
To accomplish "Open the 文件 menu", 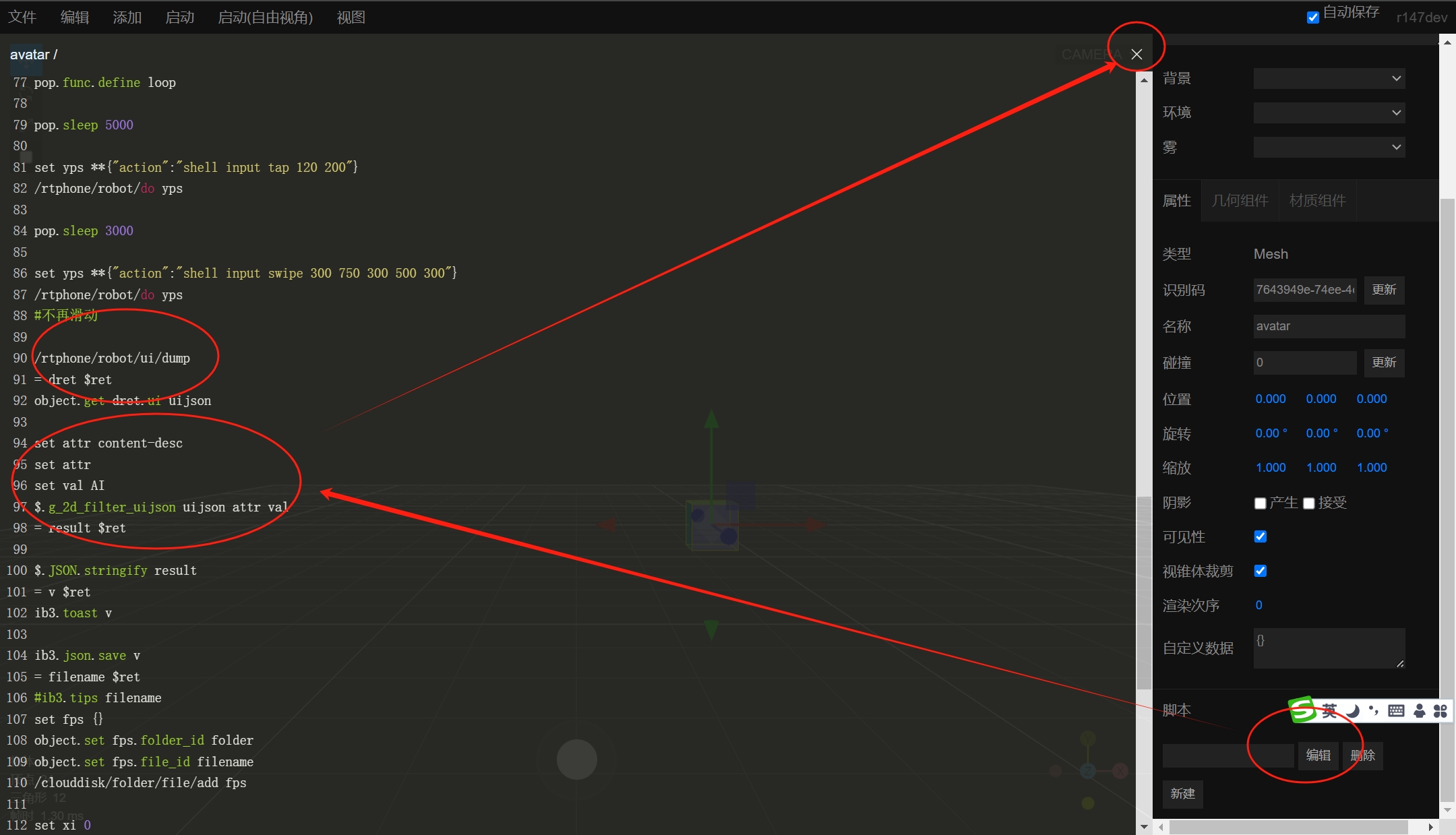I will coord(22,17).
